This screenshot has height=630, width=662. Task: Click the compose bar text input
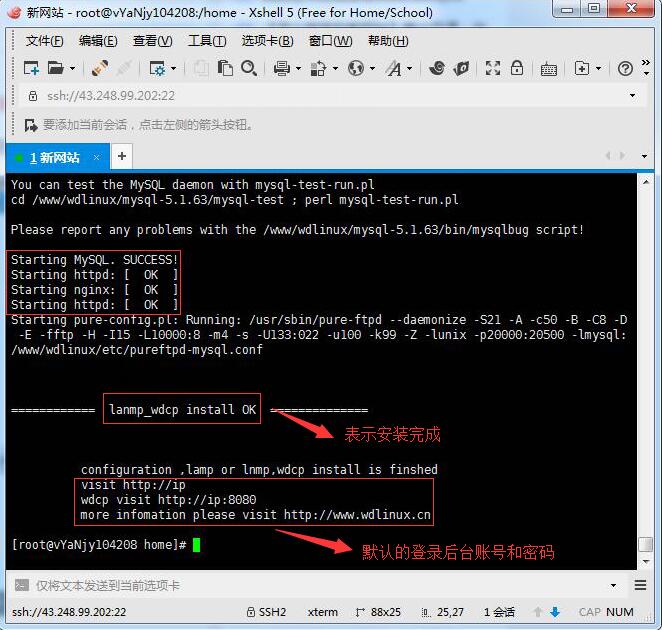click(x=300, y=585)
